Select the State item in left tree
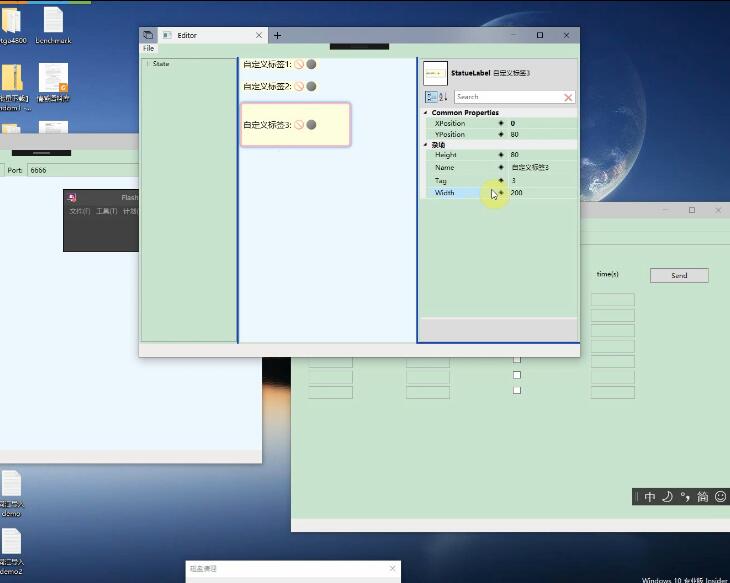The image size is (730, 583). pyautogui.click(x=161, y=64)
